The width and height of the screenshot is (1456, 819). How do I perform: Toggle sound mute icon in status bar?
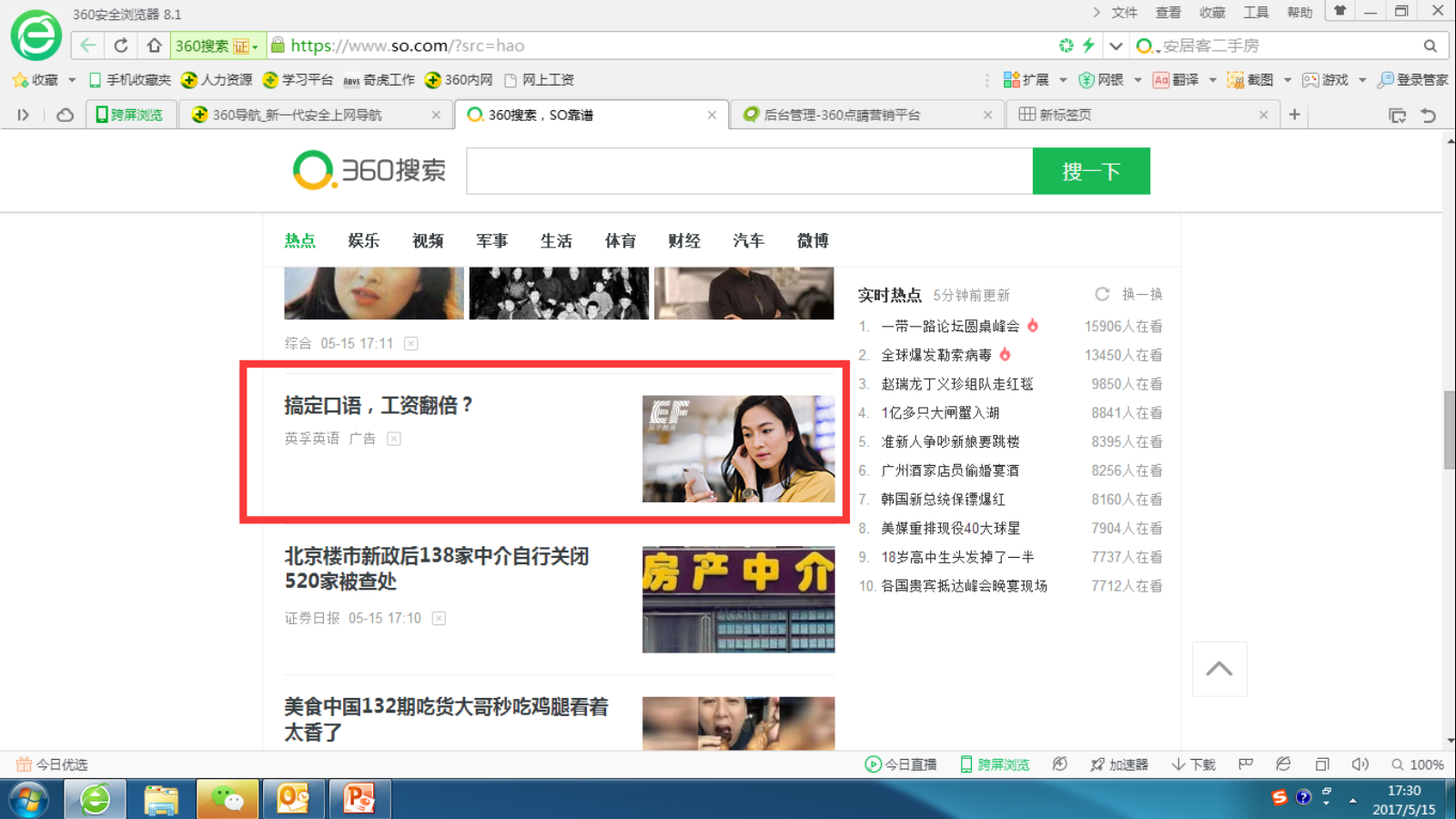[x=1360, y=764]
